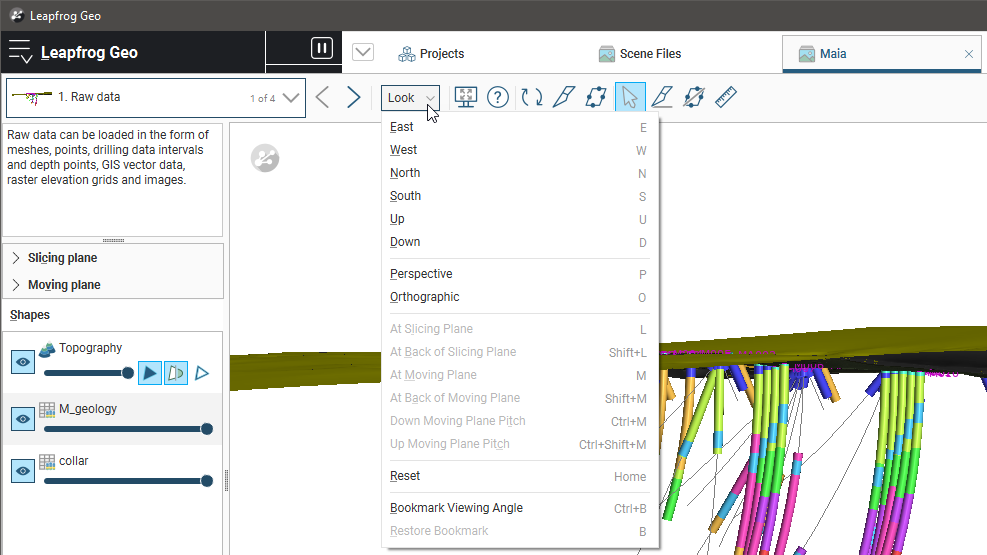Click the share icon in scene view
The height and width of the screenshot is (555, 987).
(265, 158)
